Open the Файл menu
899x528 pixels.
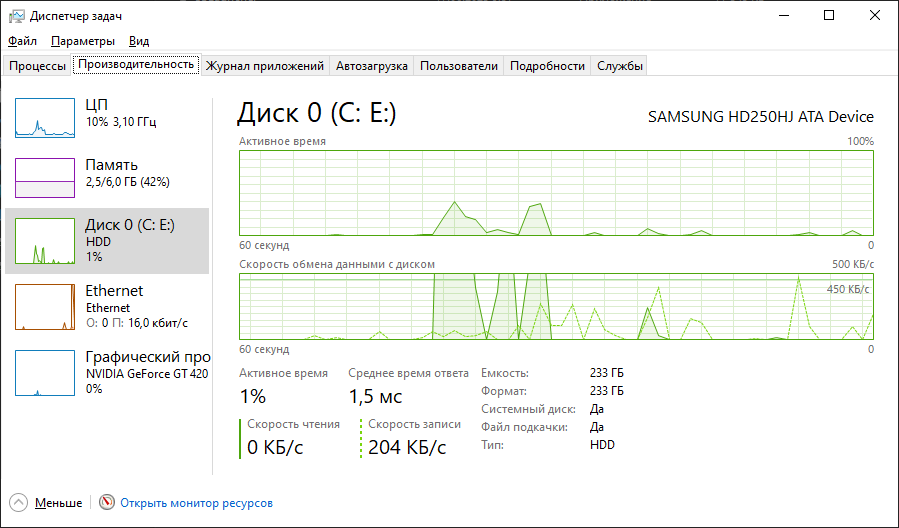(22, 41)
